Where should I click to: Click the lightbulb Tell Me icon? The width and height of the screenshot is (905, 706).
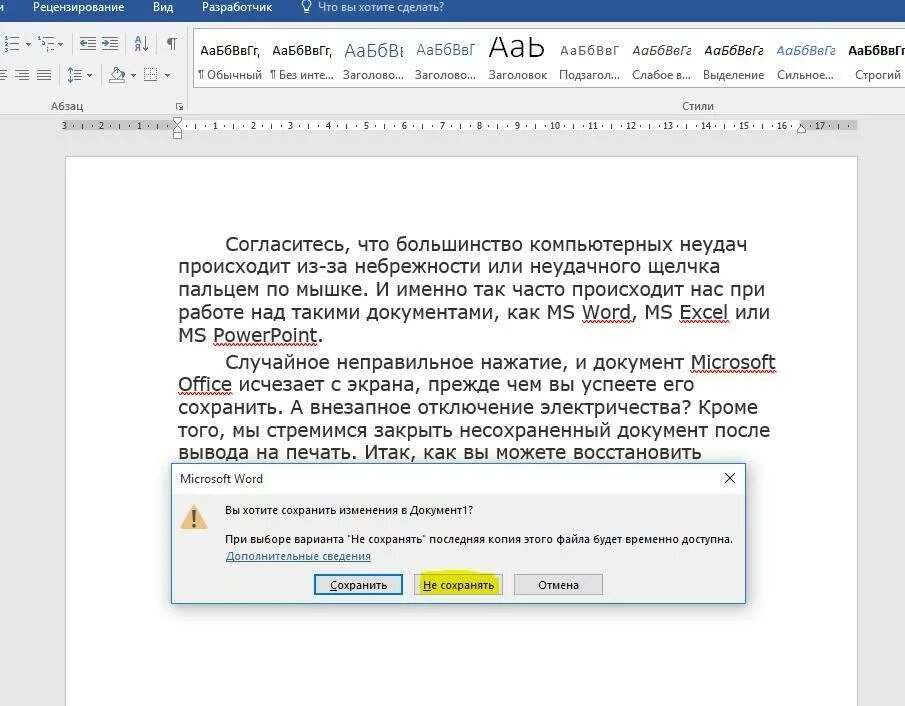[306, 7]
